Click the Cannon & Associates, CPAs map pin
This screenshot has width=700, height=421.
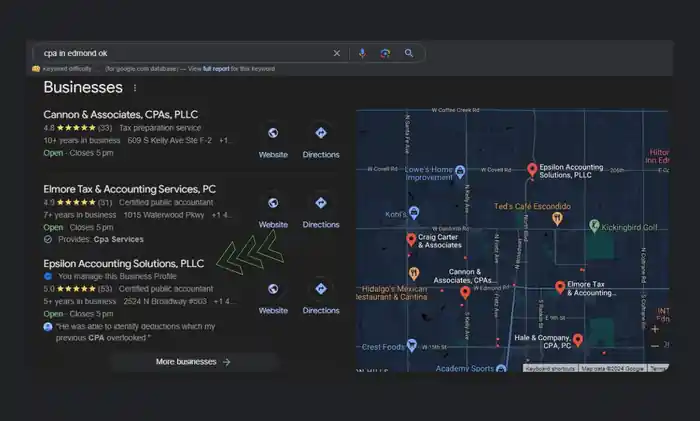465,293
